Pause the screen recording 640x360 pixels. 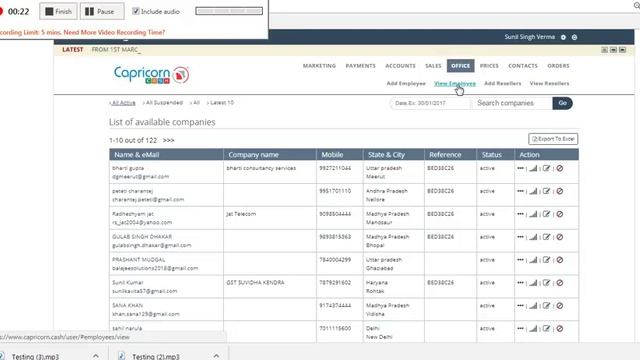pos(102,11)
